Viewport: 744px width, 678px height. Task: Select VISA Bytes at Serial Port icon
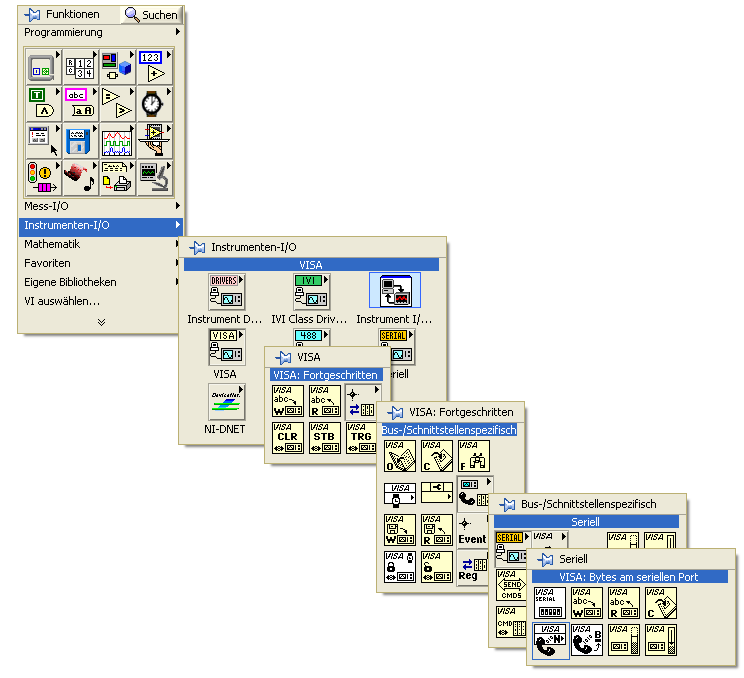point(550,641)
